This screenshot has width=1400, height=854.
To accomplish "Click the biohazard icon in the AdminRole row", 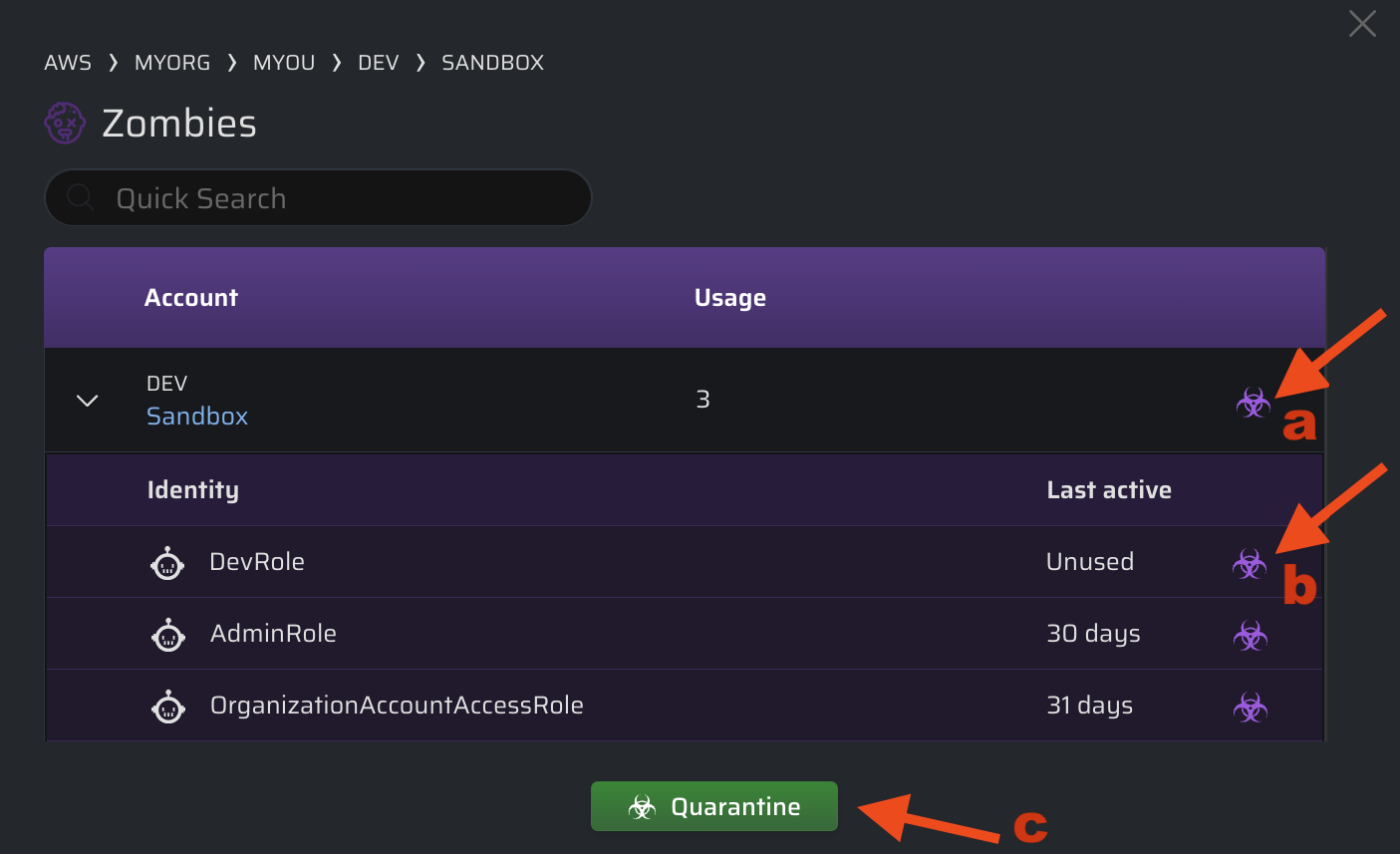I will (x=1250, y=635).
